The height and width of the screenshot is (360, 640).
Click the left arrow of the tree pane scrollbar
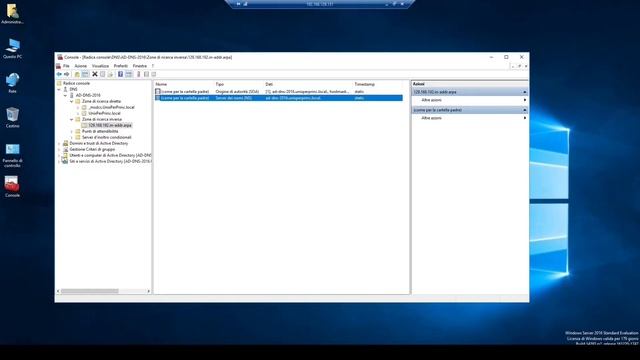click(x=58, y=291)
